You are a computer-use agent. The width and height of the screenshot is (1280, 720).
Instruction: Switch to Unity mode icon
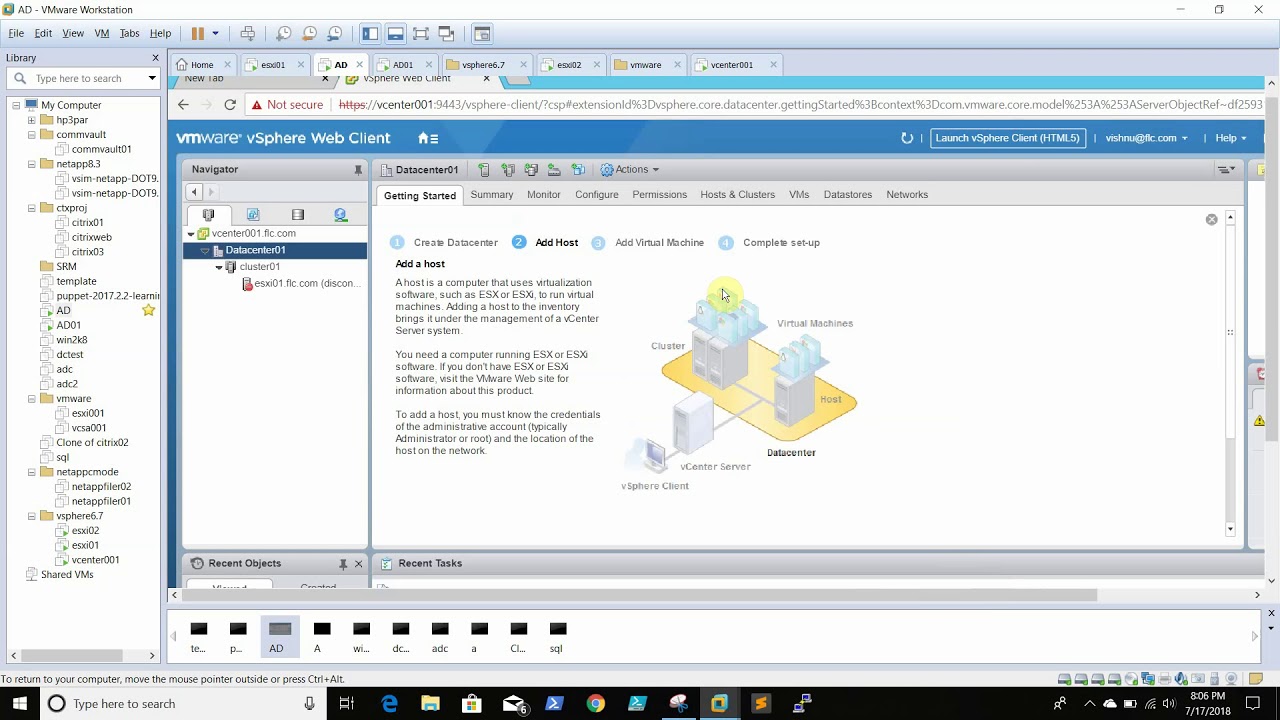click(446, 33)
